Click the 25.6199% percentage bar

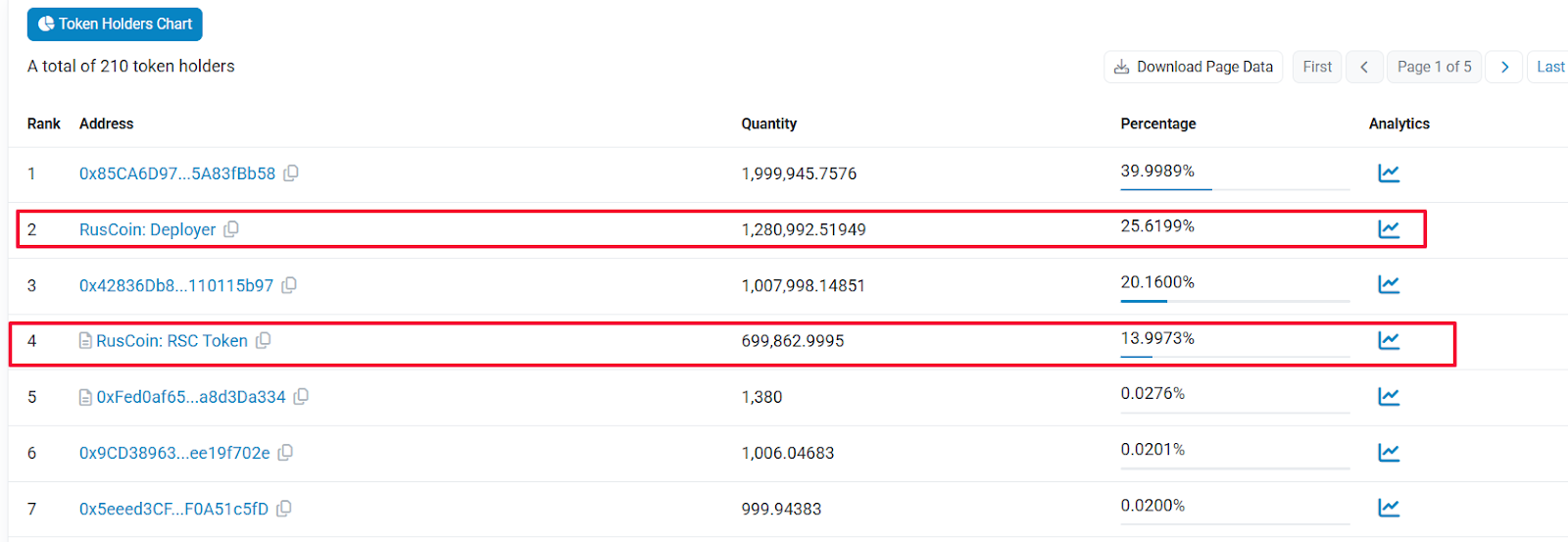pos(1235,245)
